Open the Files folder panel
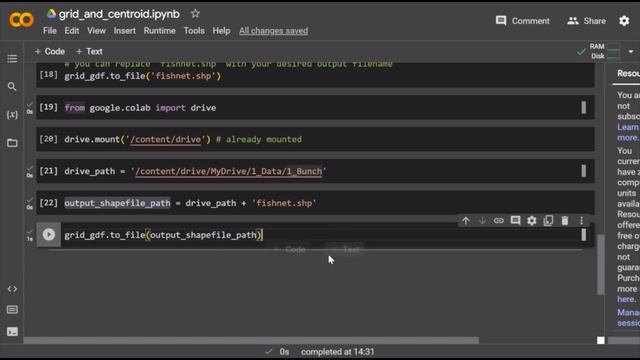 pos(12,143)
